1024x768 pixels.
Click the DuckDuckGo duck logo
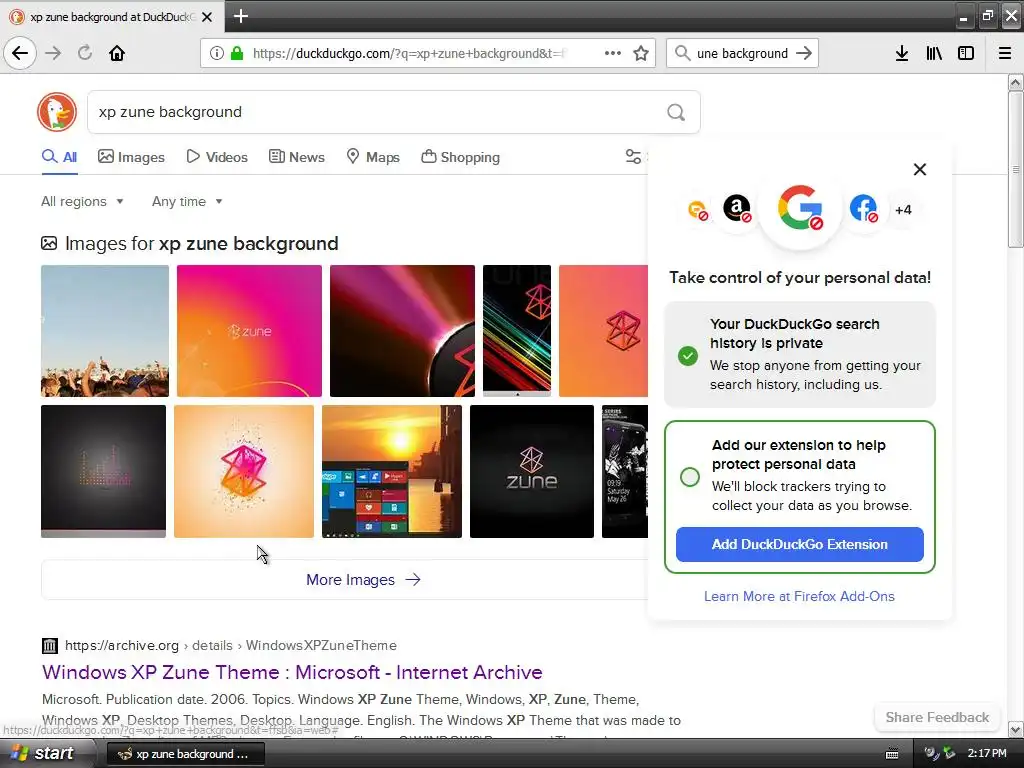(x=57, y=112)
